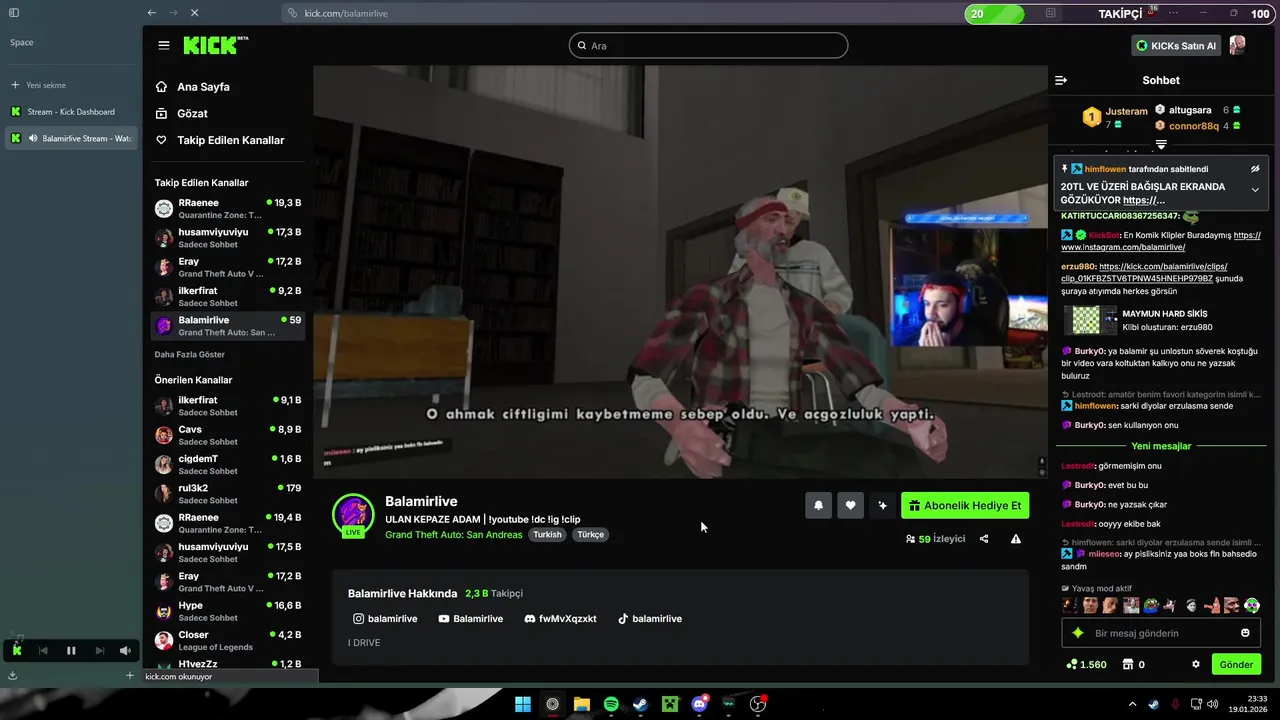Image resolution: width=1280 pixels, height=720 pixels.
Task: Click the Grand Theft Auto: San Andreas category
Action: coord(453,535)
